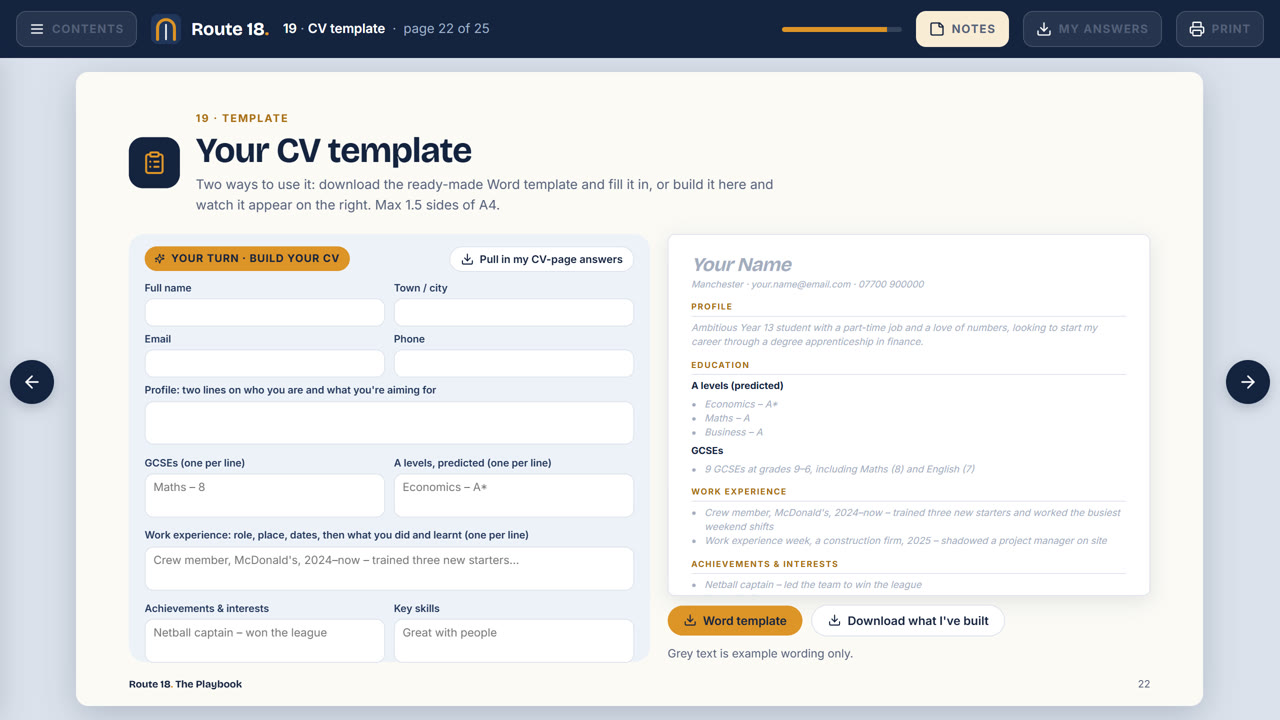This screenshot has height=720, width=1280.
Task: Open the Notes panel
Action: tap(962, 29)
